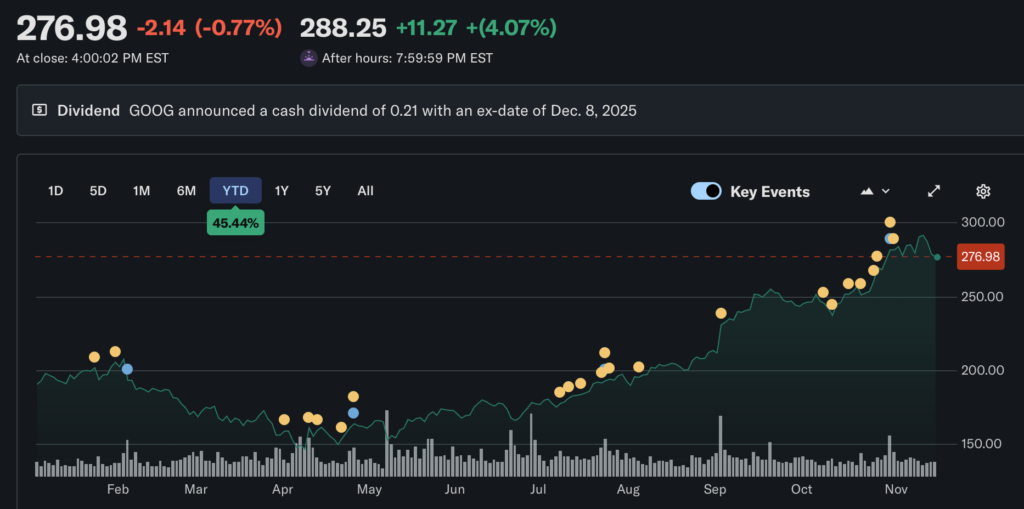Select the 5D time range
The width and height of the screenshot is (1024, 509).
click(98, 190)
